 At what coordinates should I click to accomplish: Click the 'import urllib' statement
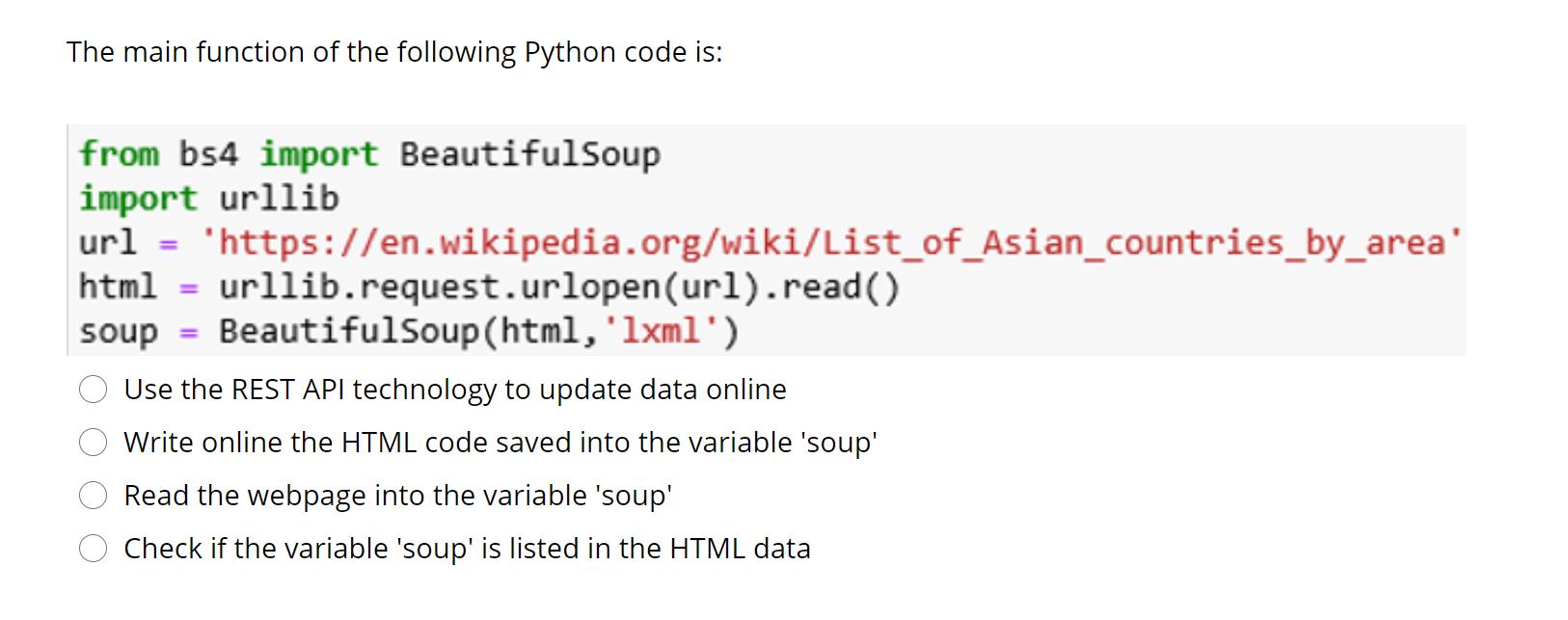[208, 198]
